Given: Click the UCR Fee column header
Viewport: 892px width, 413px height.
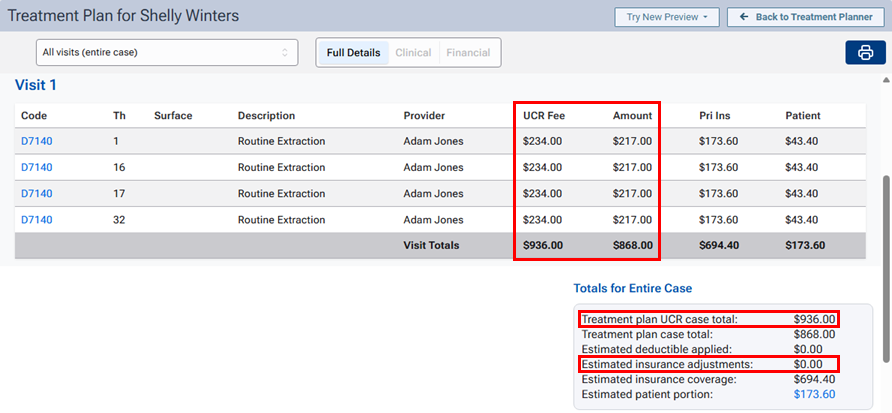Looking at the screenshot, I should point(543,115).
